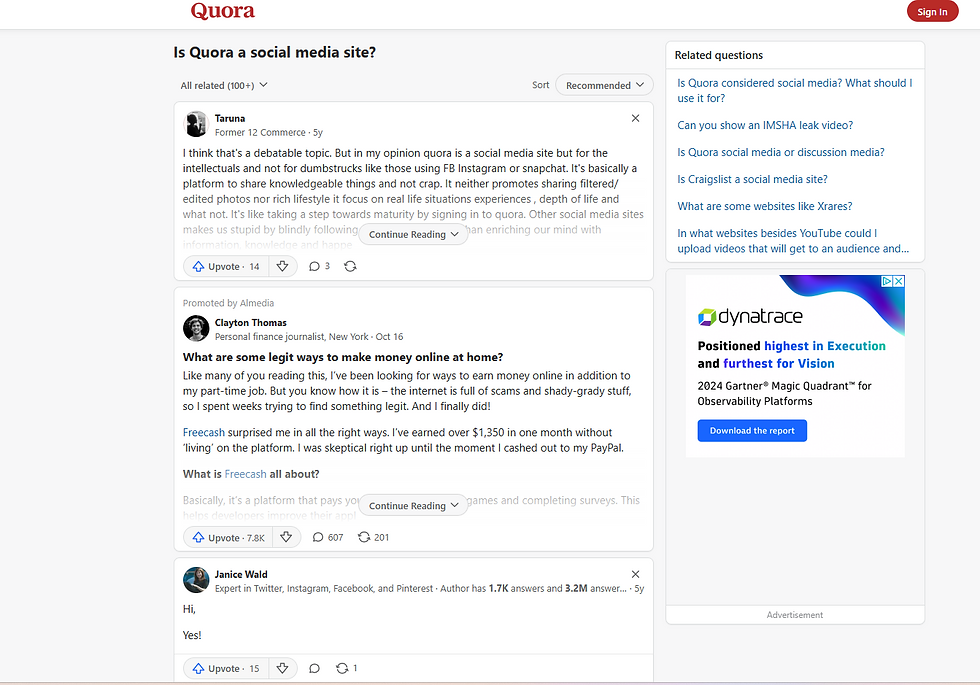Open the 'legit ways to make money' question

point(342,357)
